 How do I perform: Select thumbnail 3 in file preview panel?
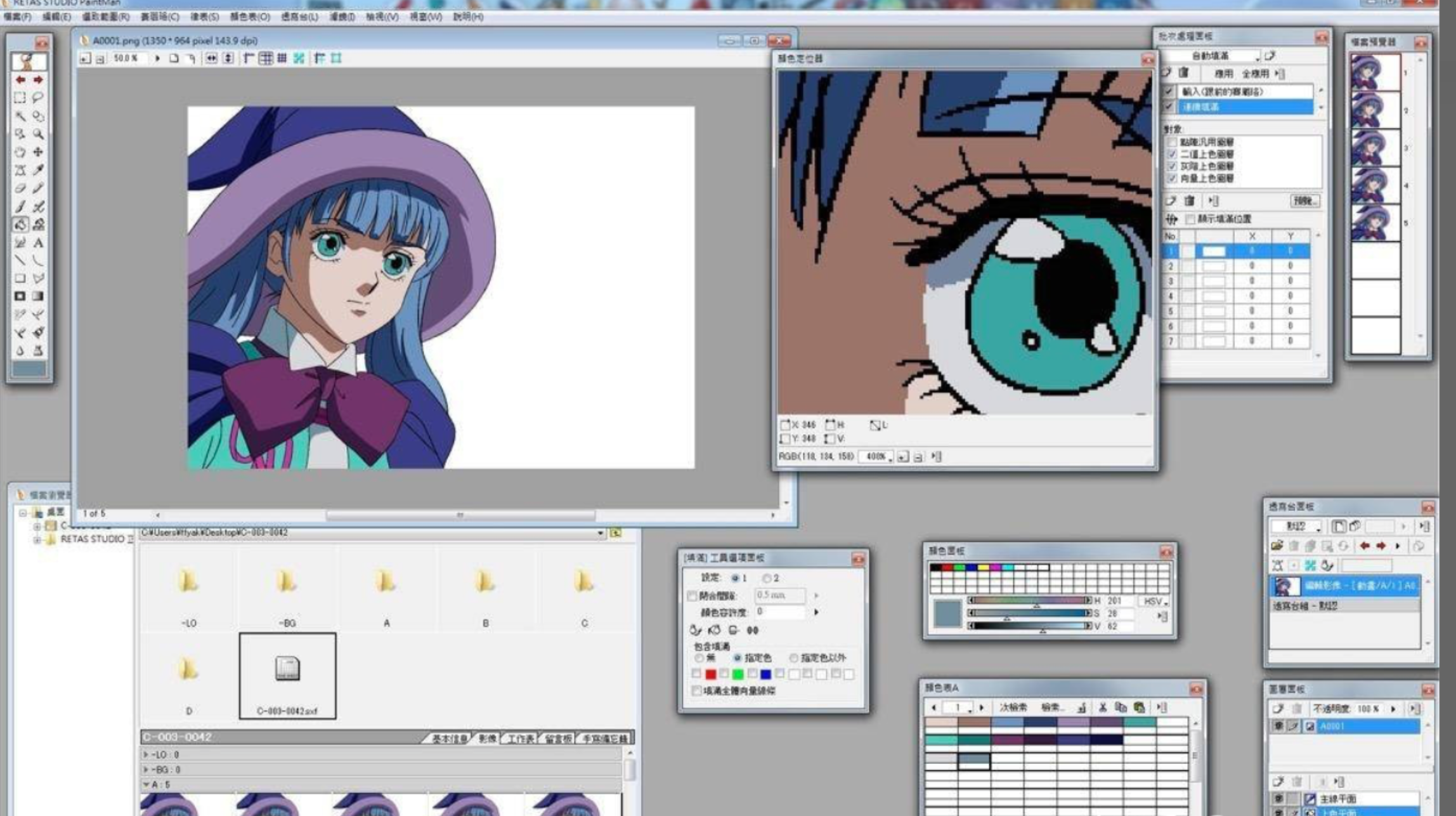[1375, 148]
